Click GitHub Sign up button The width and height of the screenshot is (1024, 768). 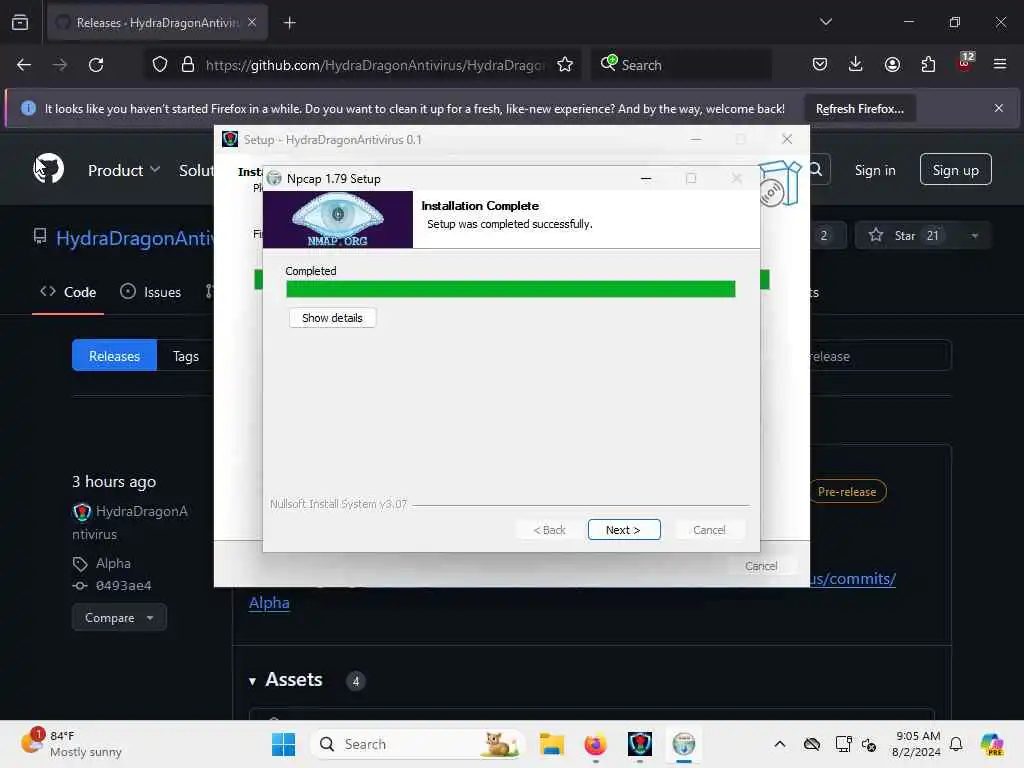955,170
